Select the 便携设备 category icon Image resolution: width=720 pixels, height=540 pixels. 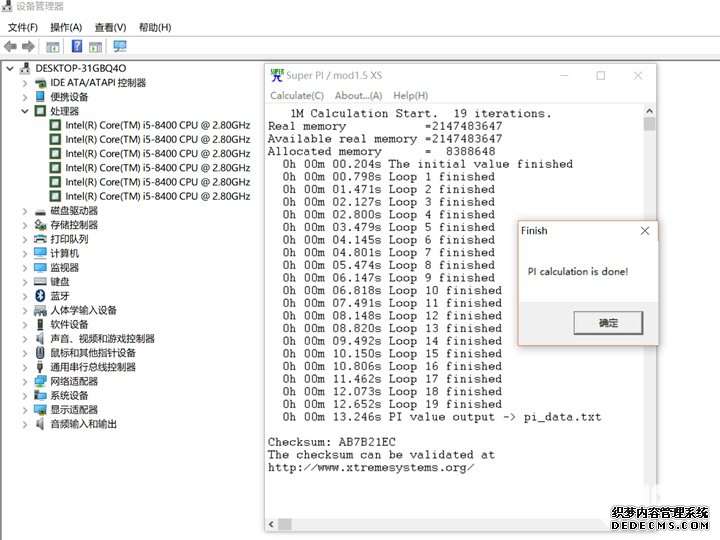tap(40, 97)
